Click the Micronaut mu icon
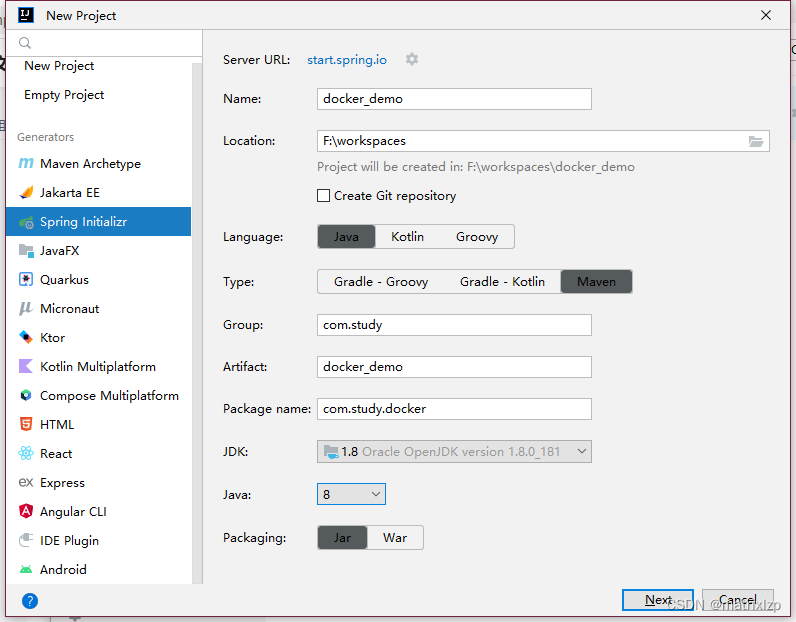Viewport: 796px width, 622px height. click(26, 309)
